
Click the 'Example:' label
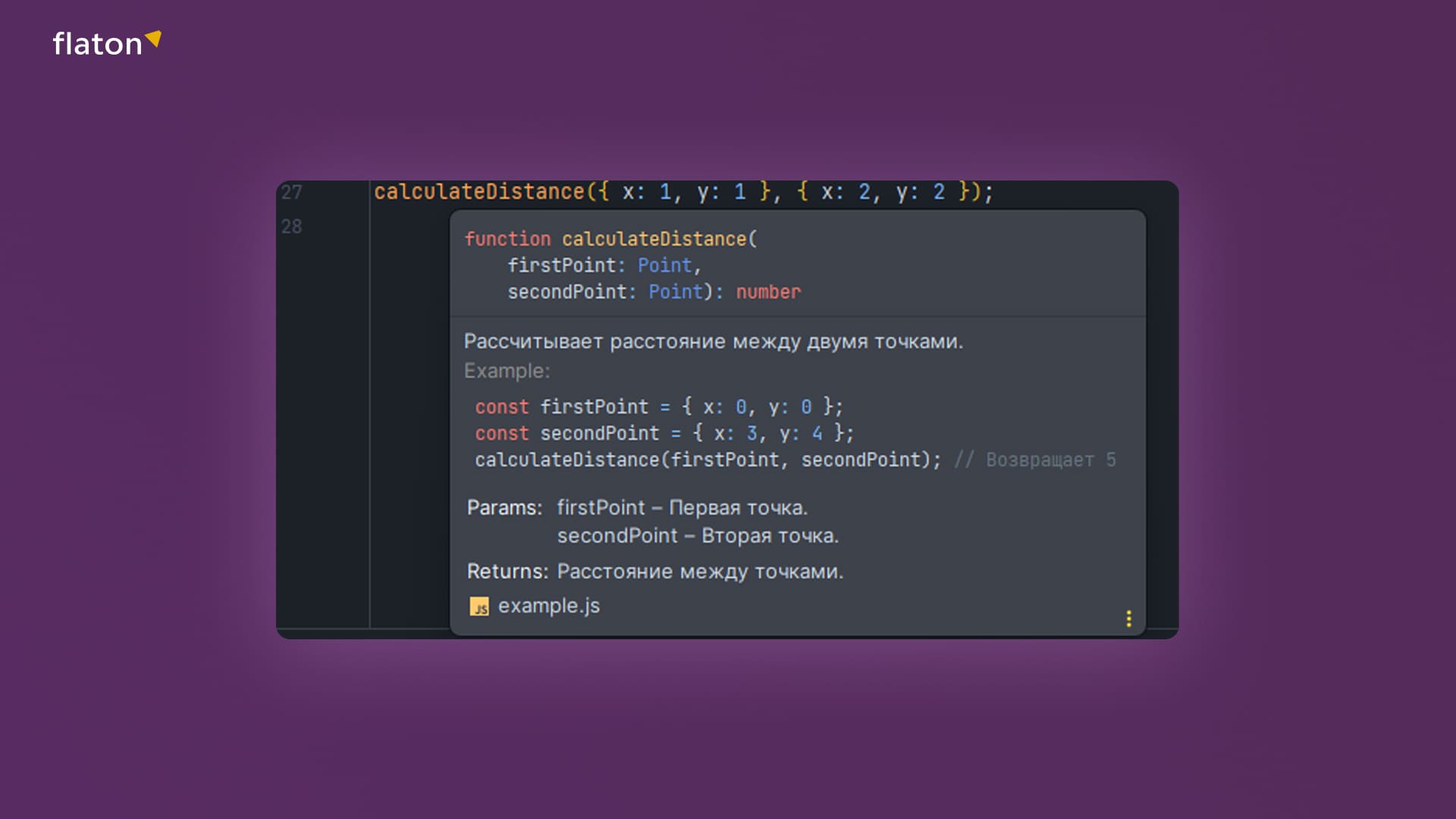point(507,371)
